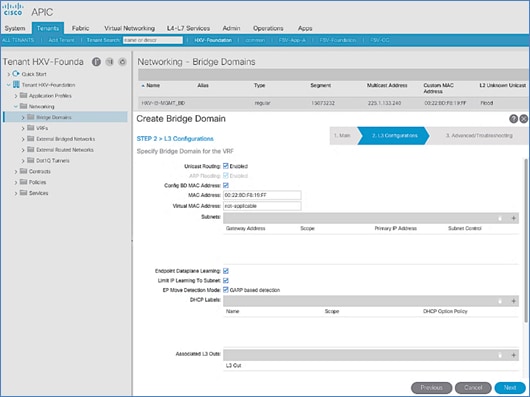Sort by Segment column header
Image resolution: width=530 pixels, height=397 pixels.
321,85
